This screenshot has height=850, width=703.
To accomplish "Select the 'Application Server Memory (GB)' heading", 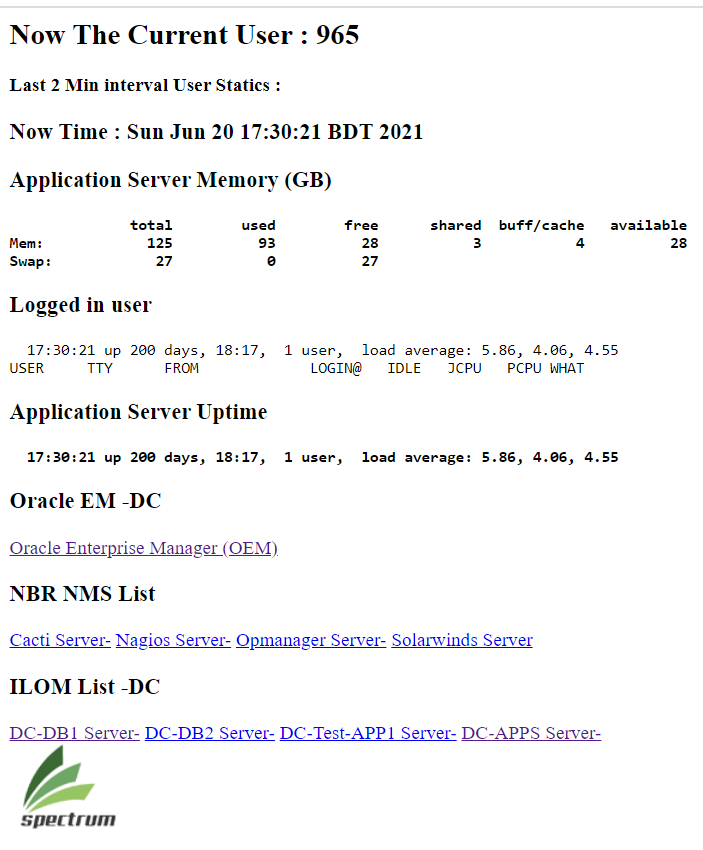I will [x=170, y=180].
